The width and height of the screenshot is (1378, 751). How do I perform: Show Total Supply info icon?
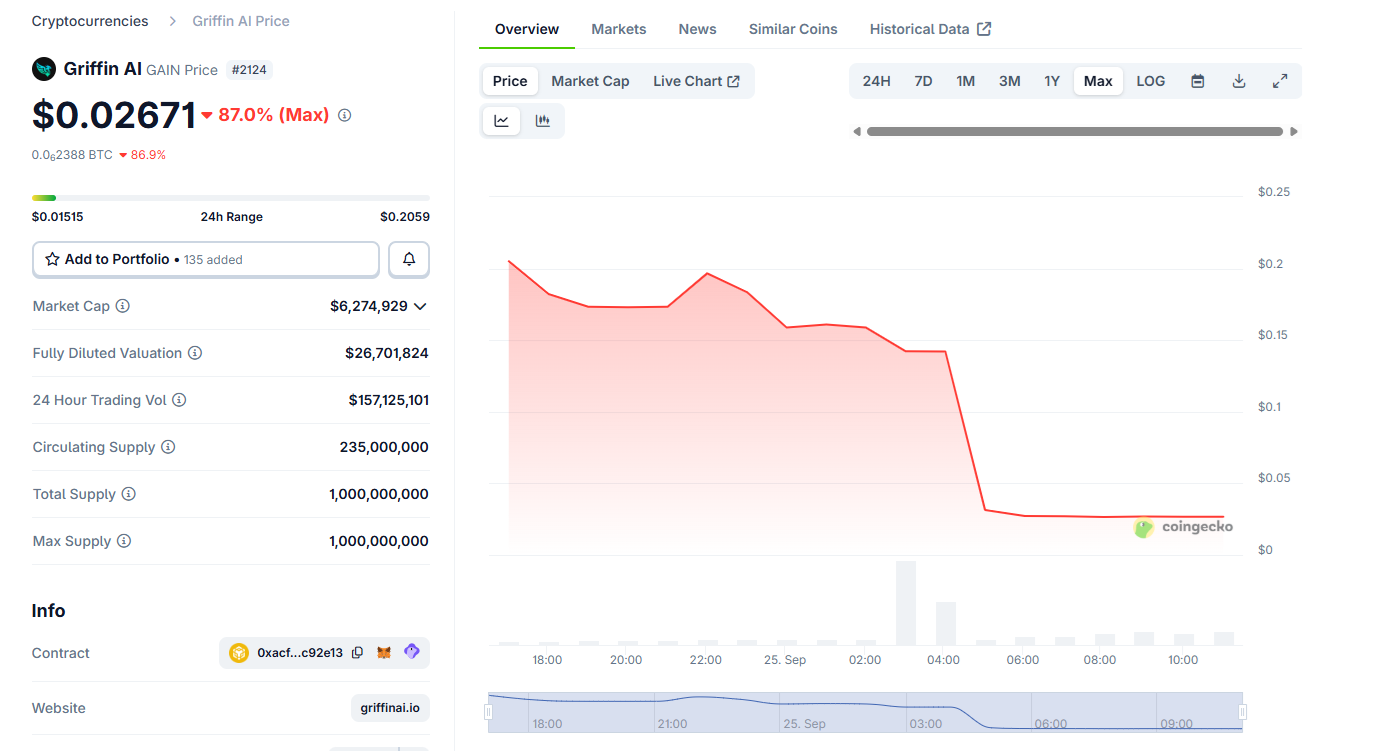click(x=129, y=494)
